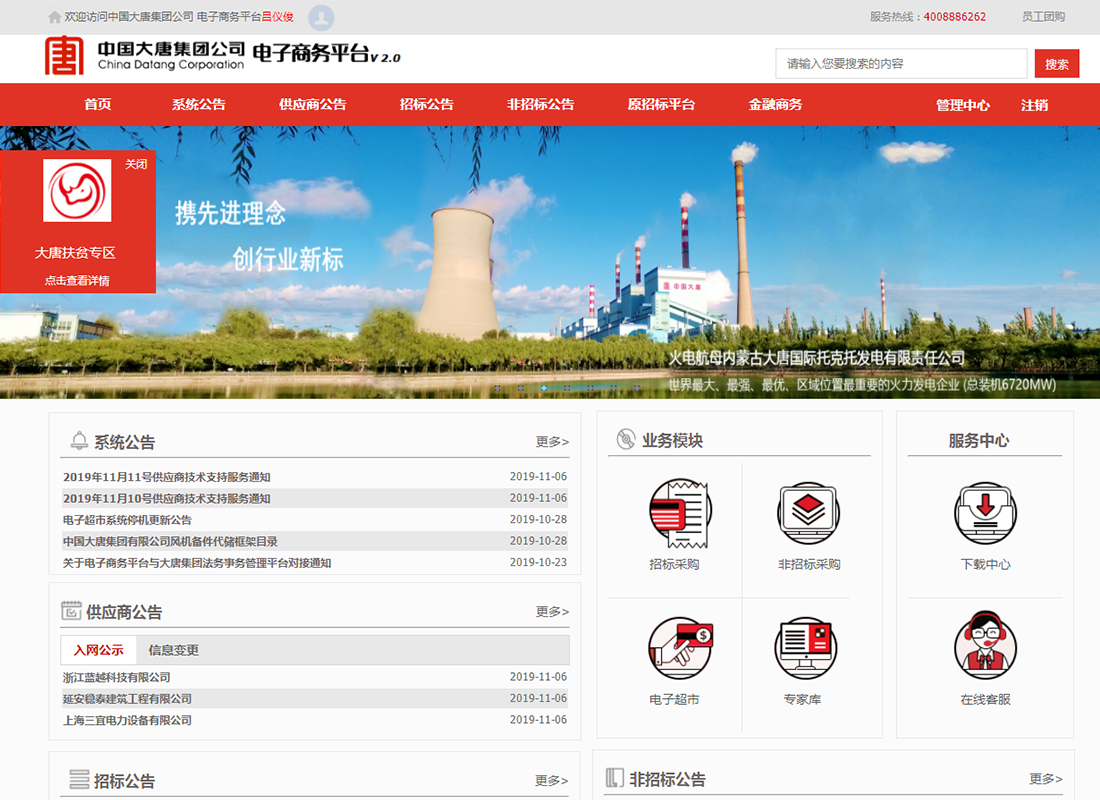Open the 专家库 module icon
This screenshot has height=800, width=1100.
click(806, 648)
